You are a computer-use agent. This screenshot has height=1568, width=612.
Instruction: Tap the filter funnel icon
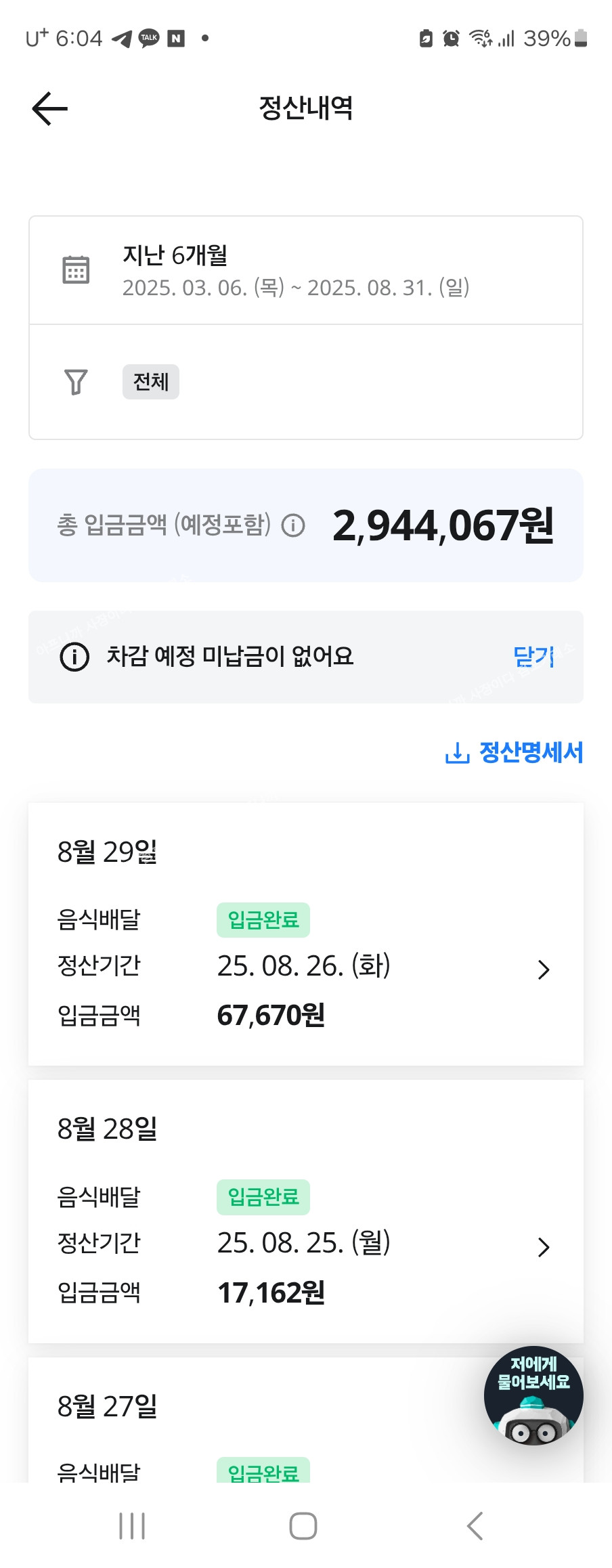coord(76,382)
